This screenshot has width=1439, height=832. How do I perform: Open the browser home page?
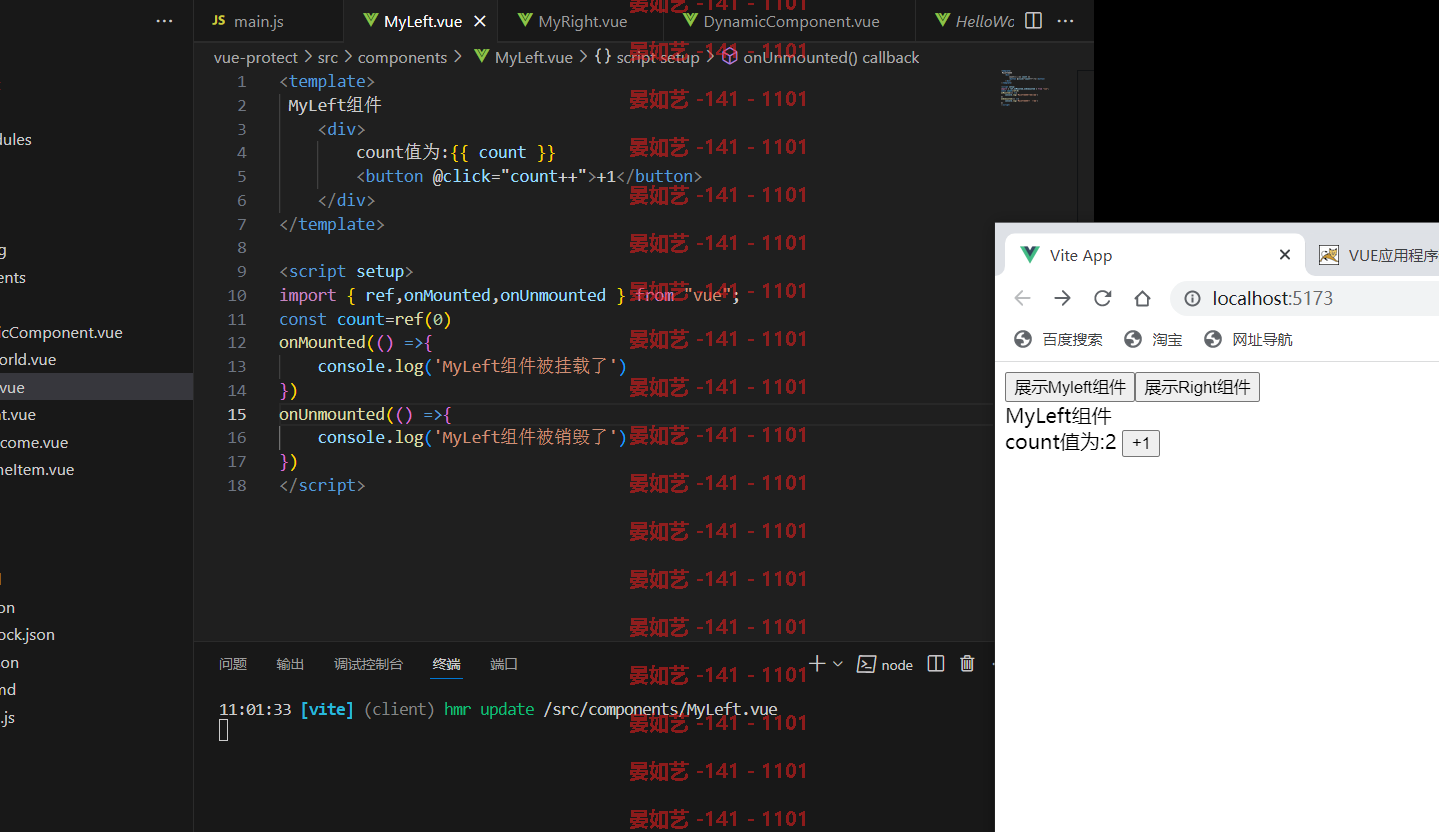(x=1142, y=298)
